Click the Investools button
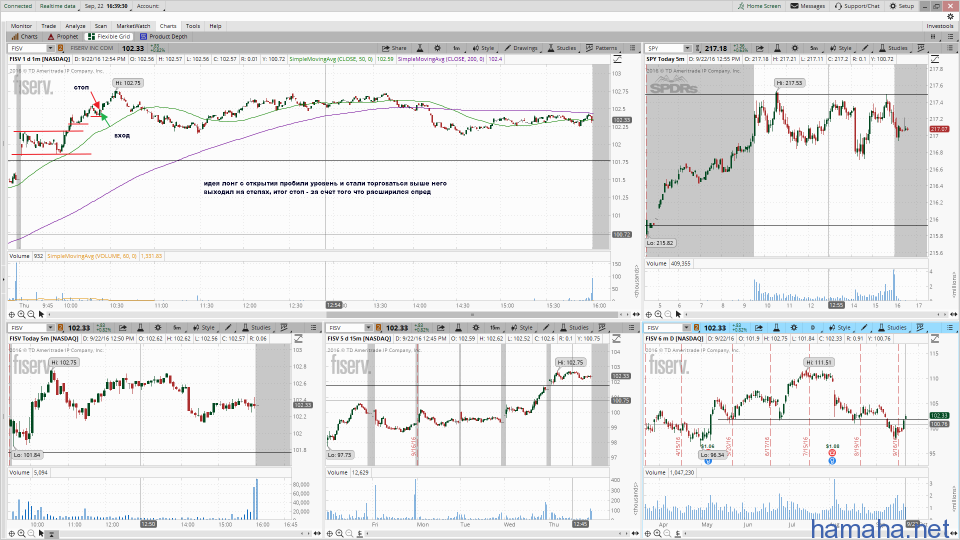Screen dimensions: 960x540 [x=940, y=26]
